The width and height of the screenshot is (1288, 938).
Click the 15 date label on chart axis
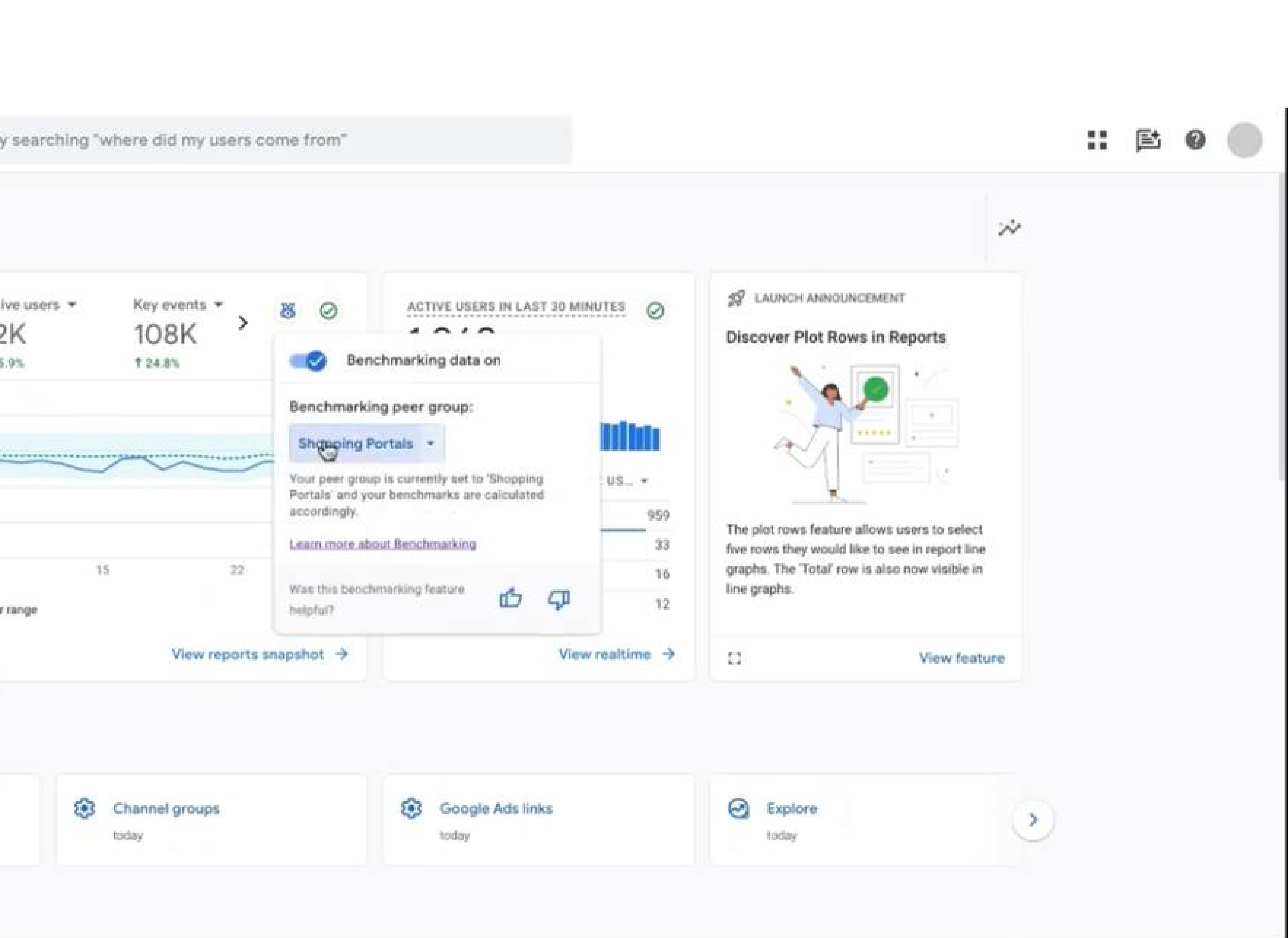[103, 570]
